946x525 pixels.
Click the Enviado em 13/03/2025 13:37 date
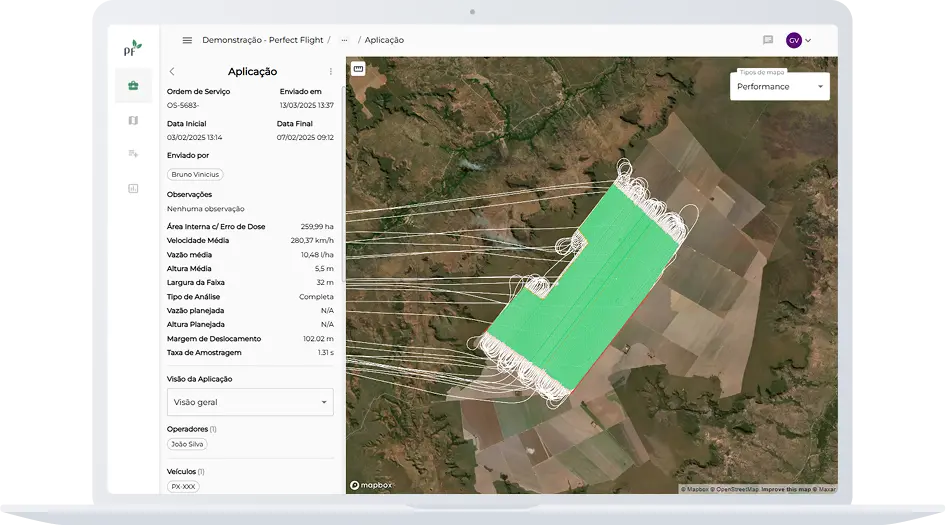pos(306,105)
